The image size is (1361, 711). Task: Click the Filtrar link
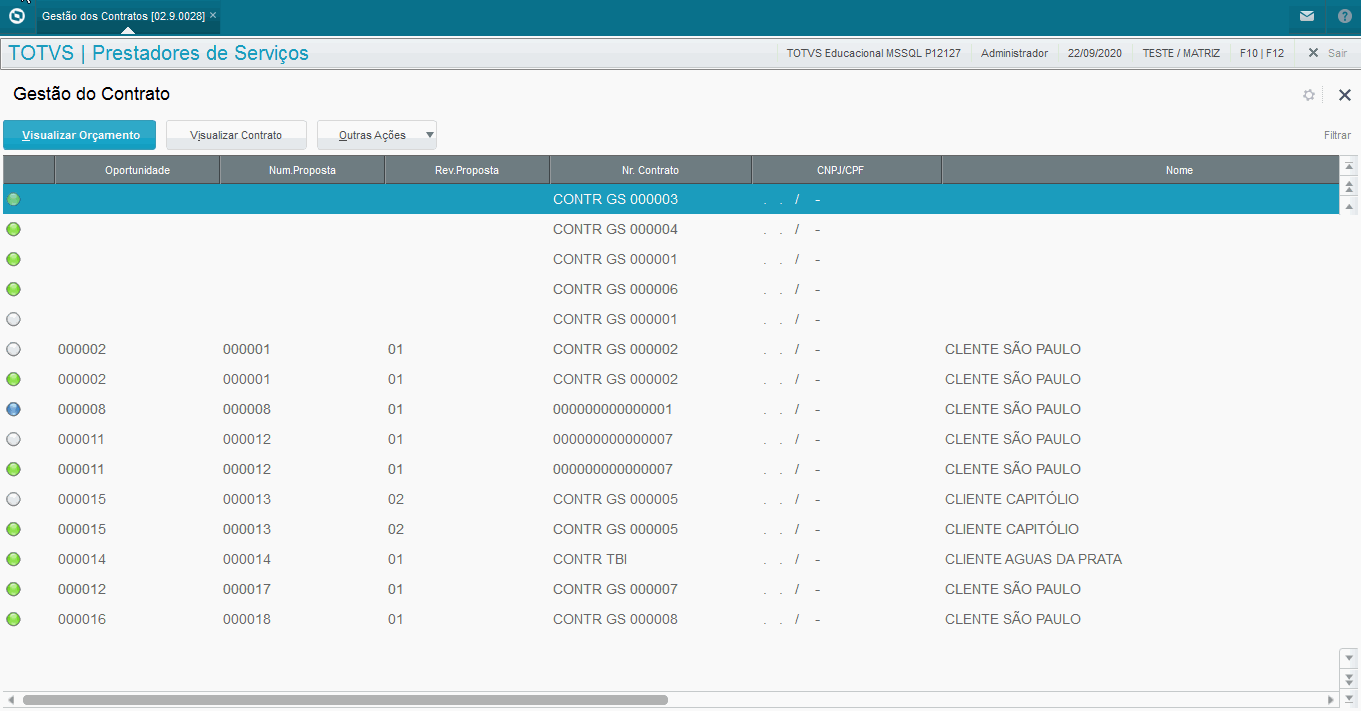[1337, 135]
